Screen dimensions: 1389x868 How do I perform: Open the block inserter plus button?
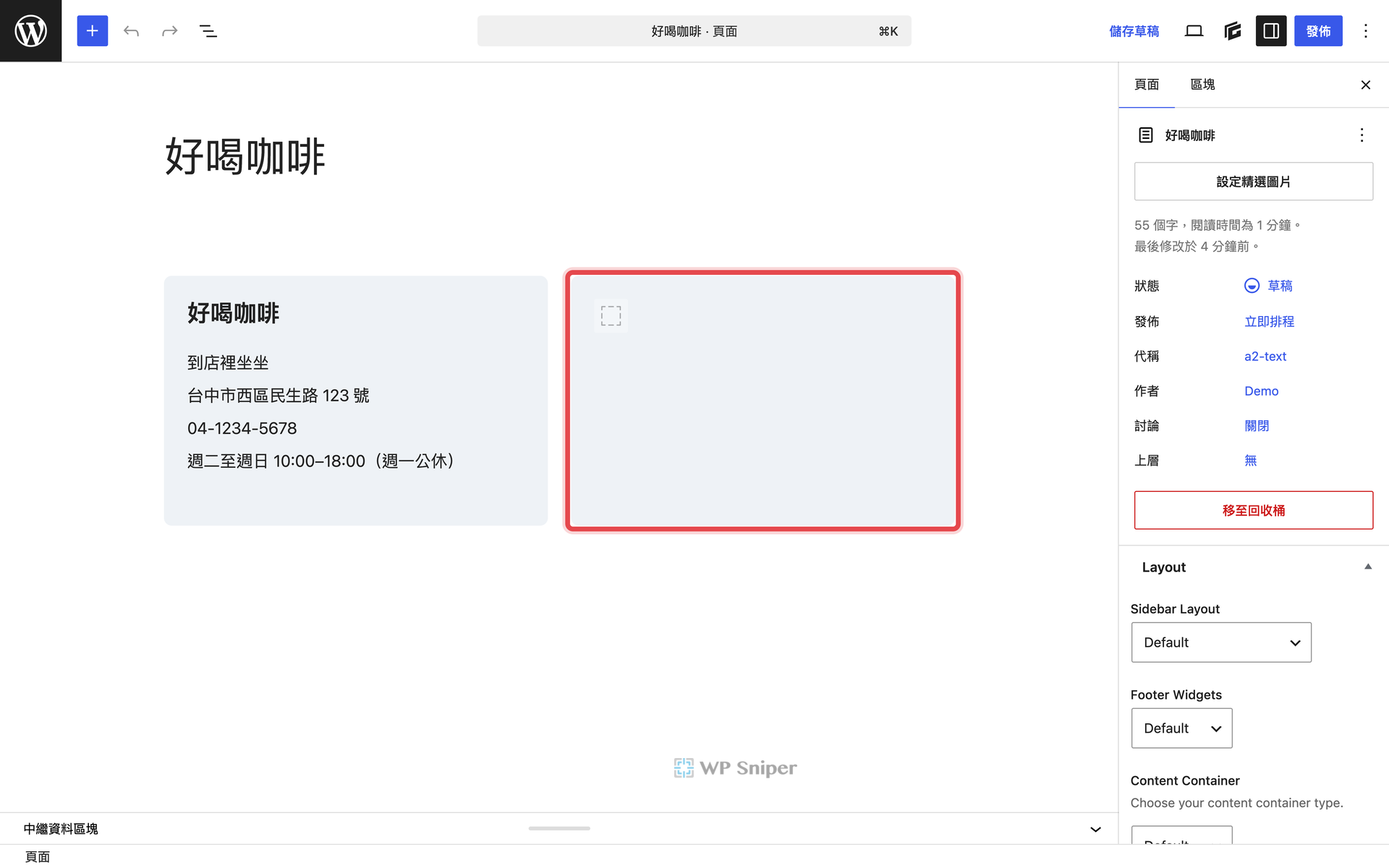(92, 31)
